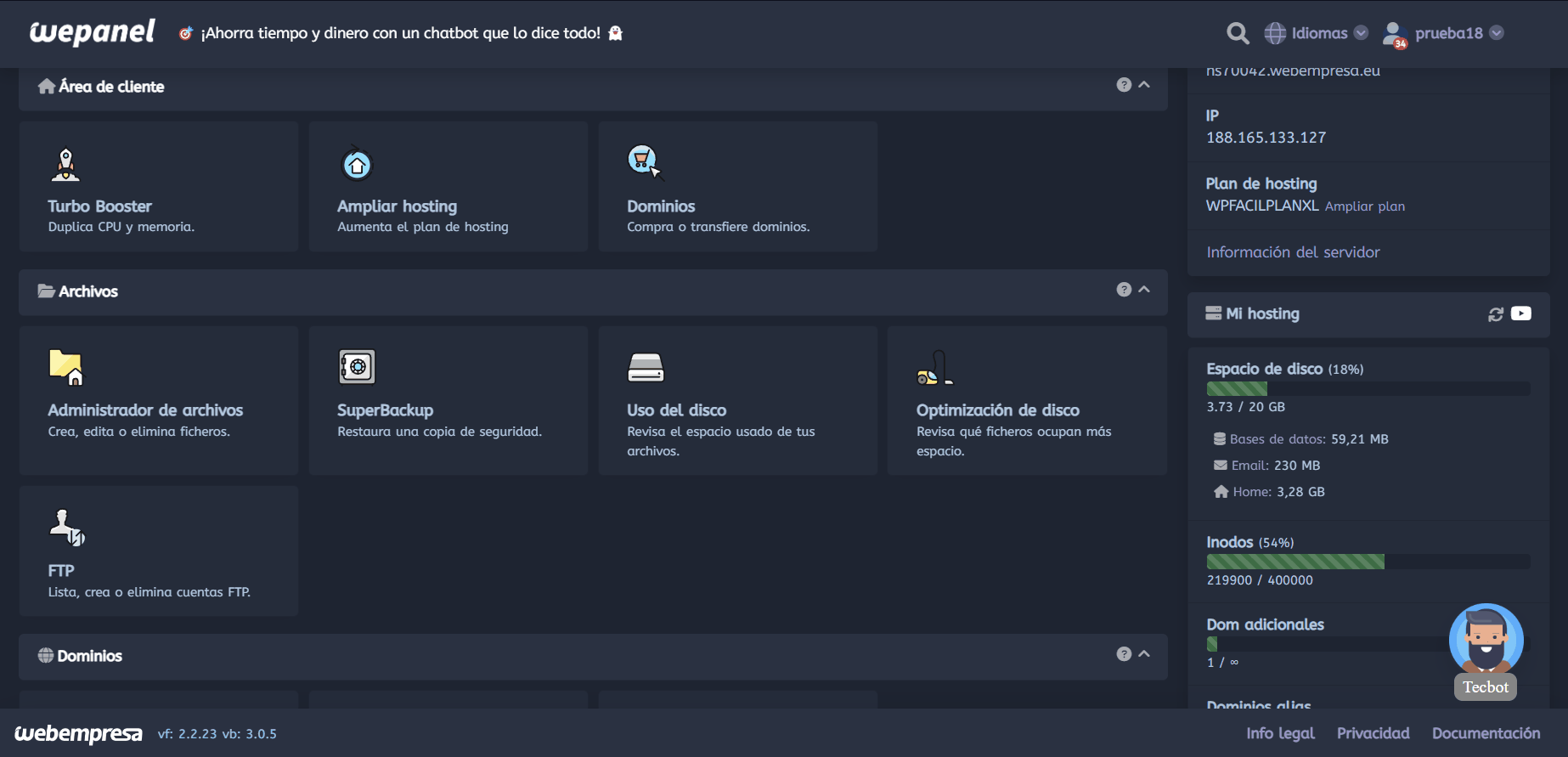Launch Administrador de archivos folder icon
This screenshot has width=1568, height=757.
tap(66, 367)
